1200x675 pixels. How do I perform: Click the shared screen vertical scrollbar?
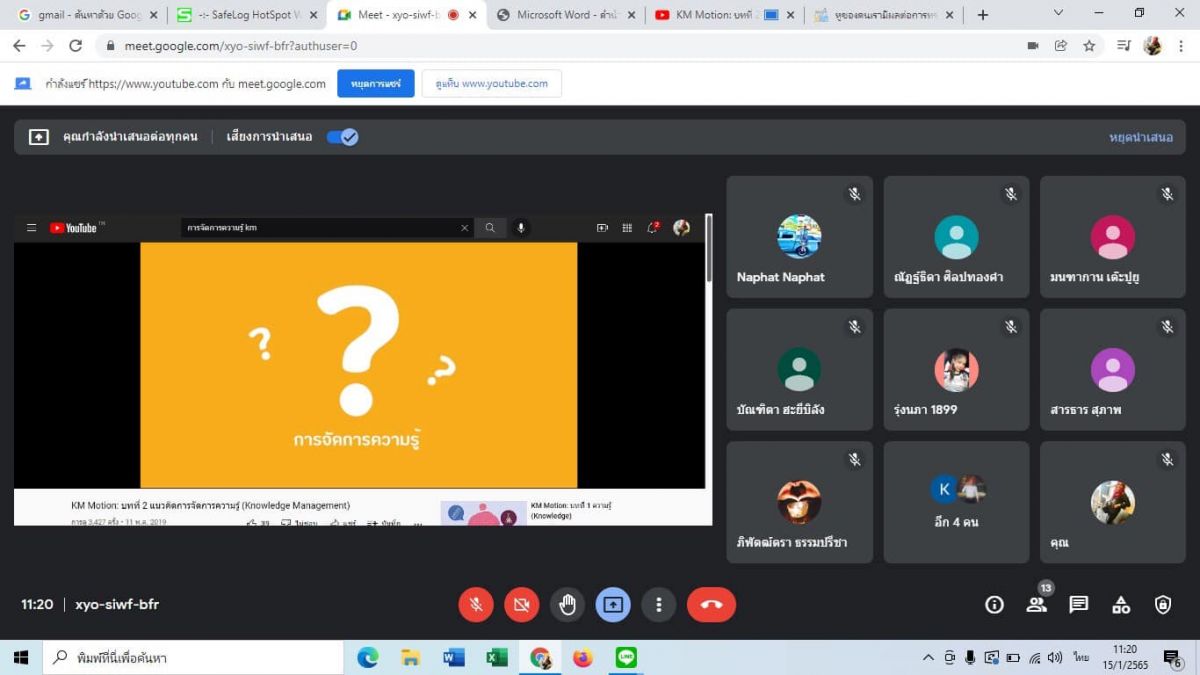[x=709, y=250]
